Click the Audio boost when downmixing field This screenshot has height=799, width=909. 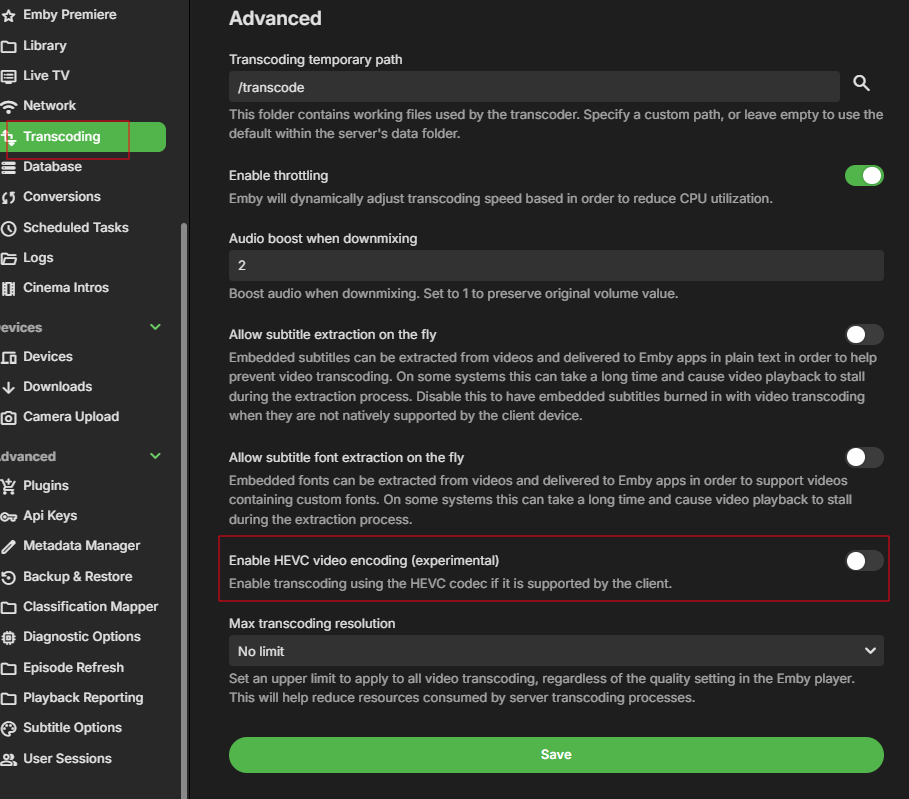[556, 266]
